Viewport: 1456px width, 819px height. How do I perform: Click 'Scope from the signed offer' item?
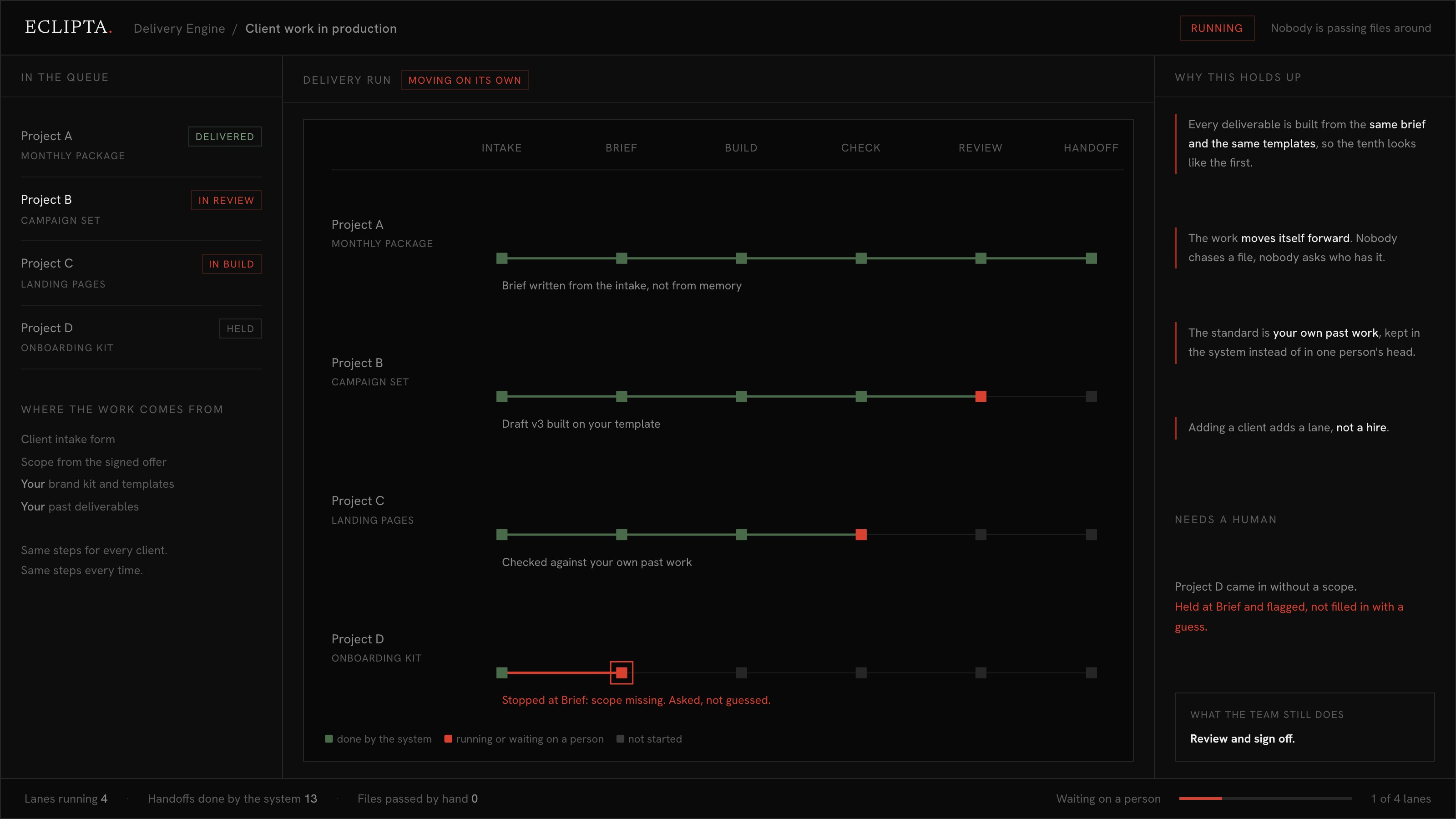coord(94,462)
